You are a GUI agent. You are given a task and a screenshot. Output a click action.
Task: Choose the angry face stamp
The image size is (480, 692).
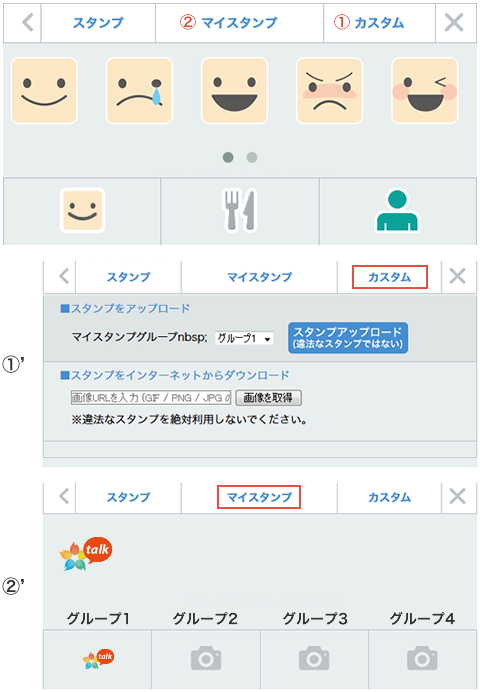tap(330, 91)
